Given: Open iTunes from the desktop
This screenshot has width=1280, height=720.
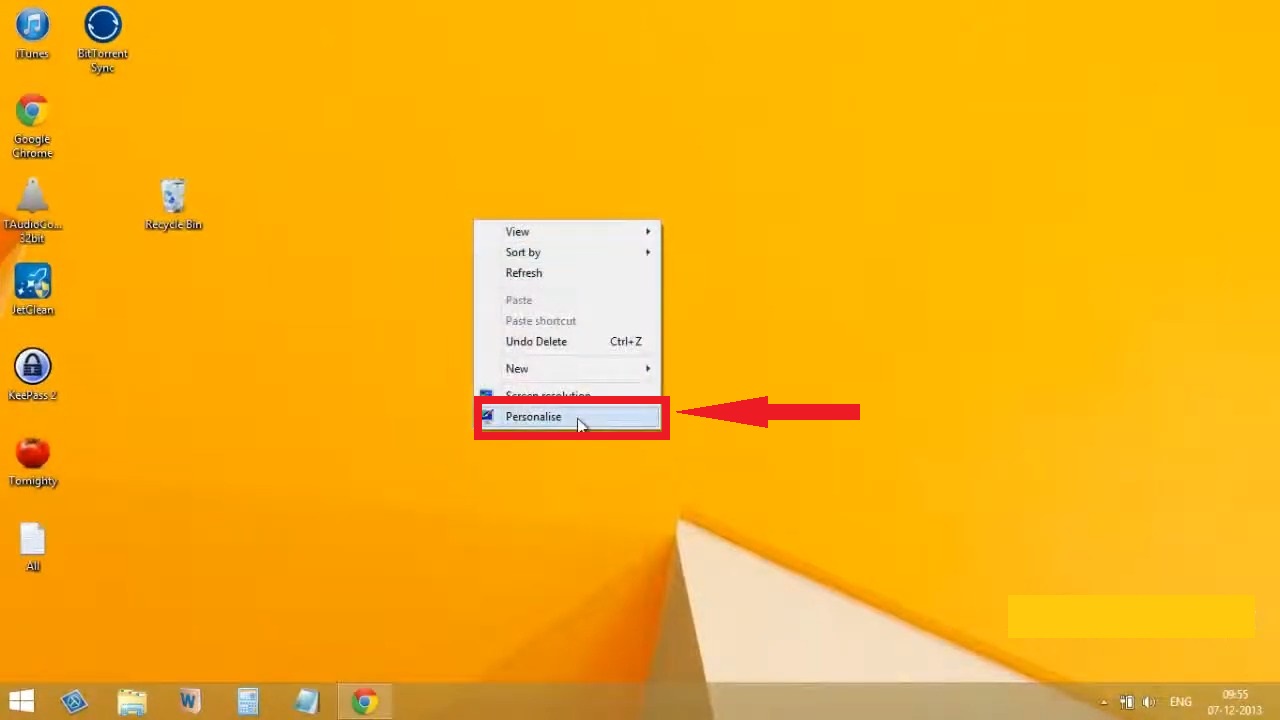Looking at the screenshot, I should click(32, 25).
